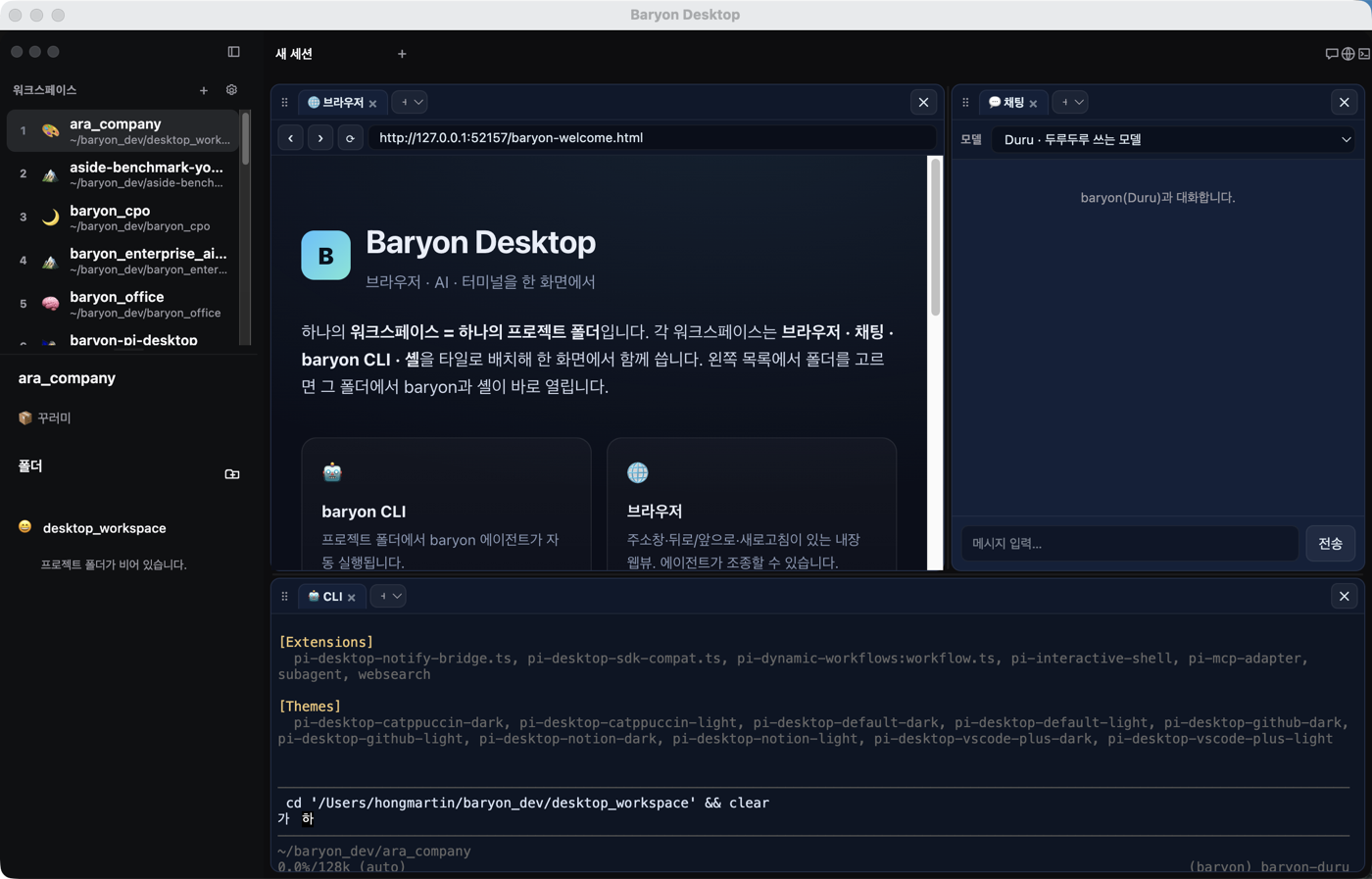Click the 폴더 section heading
The image size is (1372, 879).
[30, 466]
